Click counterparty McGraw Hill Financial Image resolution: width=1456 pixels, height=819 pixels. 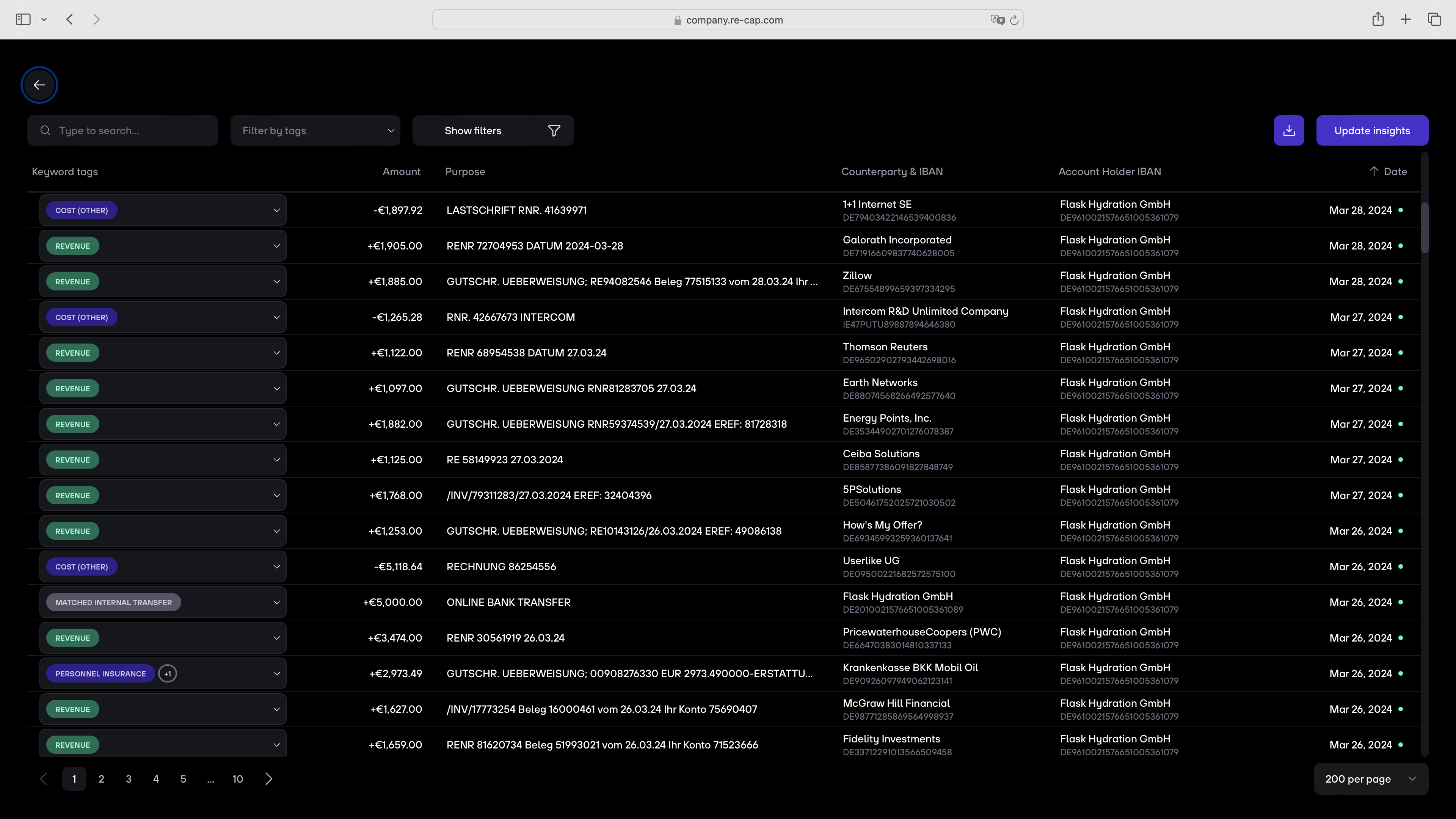(896, 703)
